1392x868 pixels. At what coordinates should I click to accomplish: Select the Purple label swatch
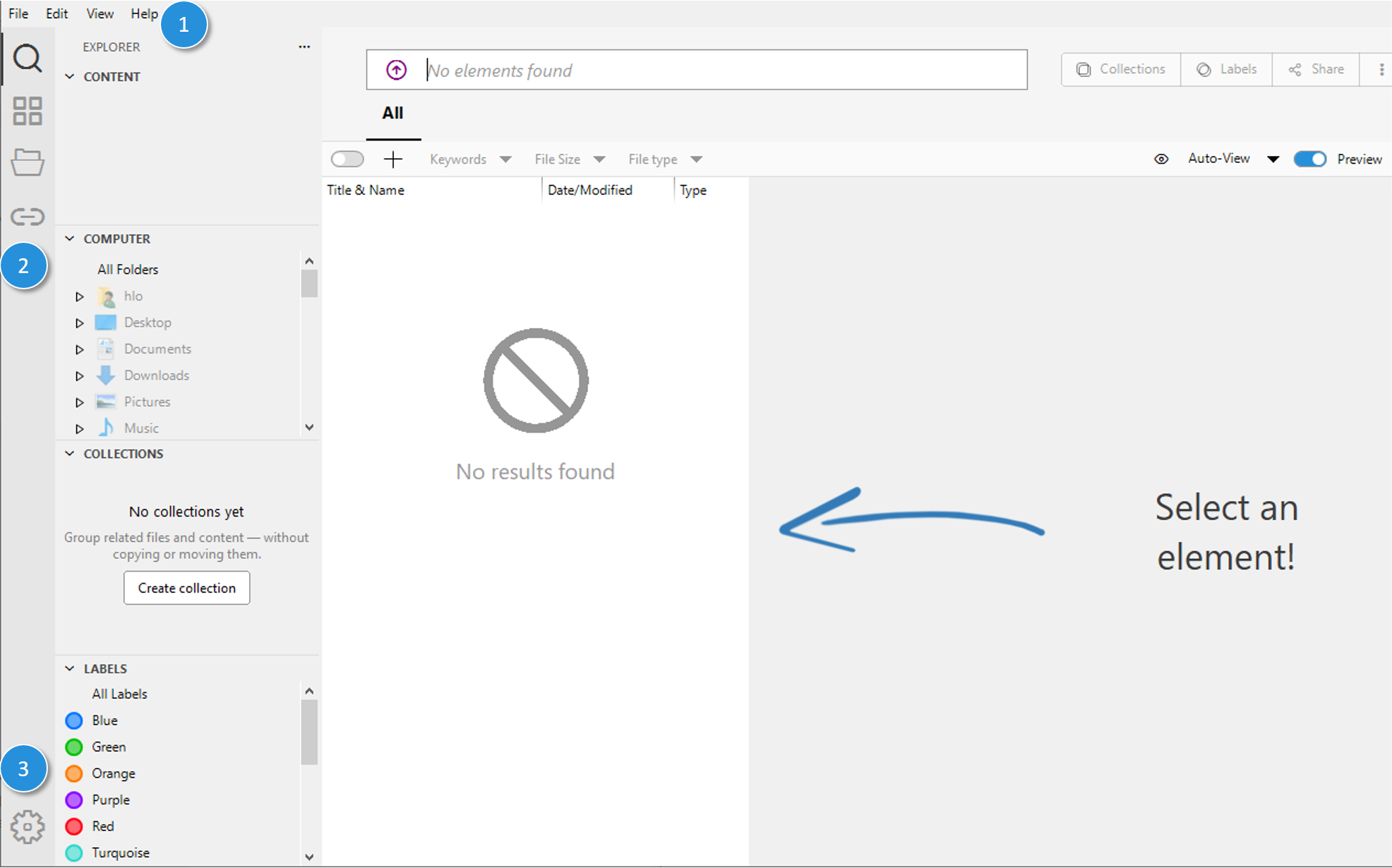(74, 800)
